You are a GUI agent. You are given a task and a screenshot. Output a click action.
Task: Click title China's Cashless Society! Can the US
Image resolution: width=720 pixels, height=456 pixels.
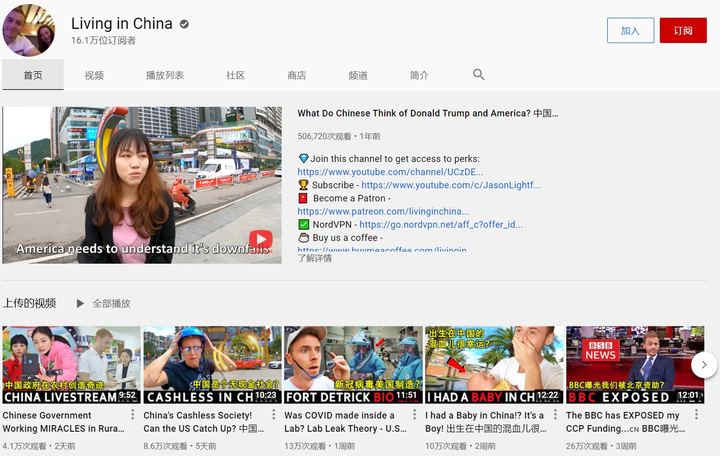point(203,422)
